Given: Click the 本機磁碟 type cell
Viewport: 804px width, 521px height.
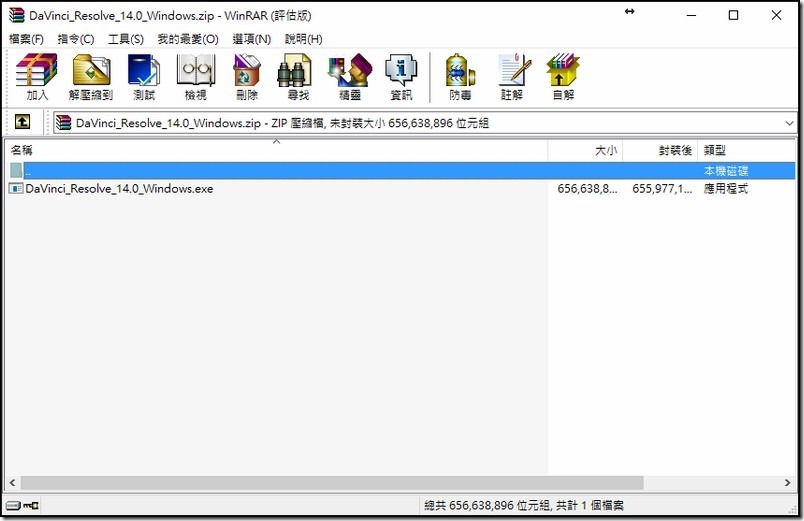Looking at the screenshot, I should tap(726, 170).
